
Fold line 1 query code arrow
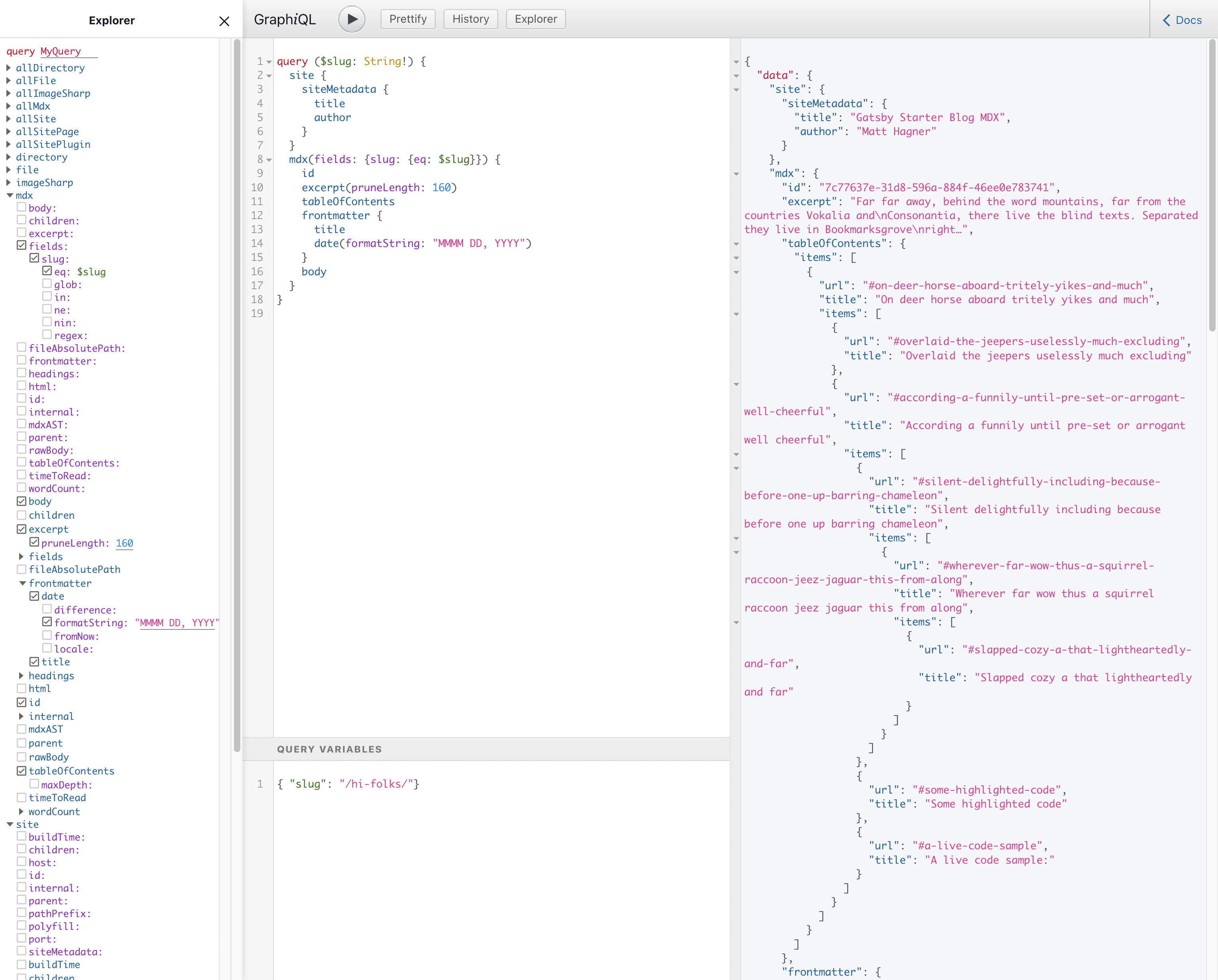(x=269, y=61)
